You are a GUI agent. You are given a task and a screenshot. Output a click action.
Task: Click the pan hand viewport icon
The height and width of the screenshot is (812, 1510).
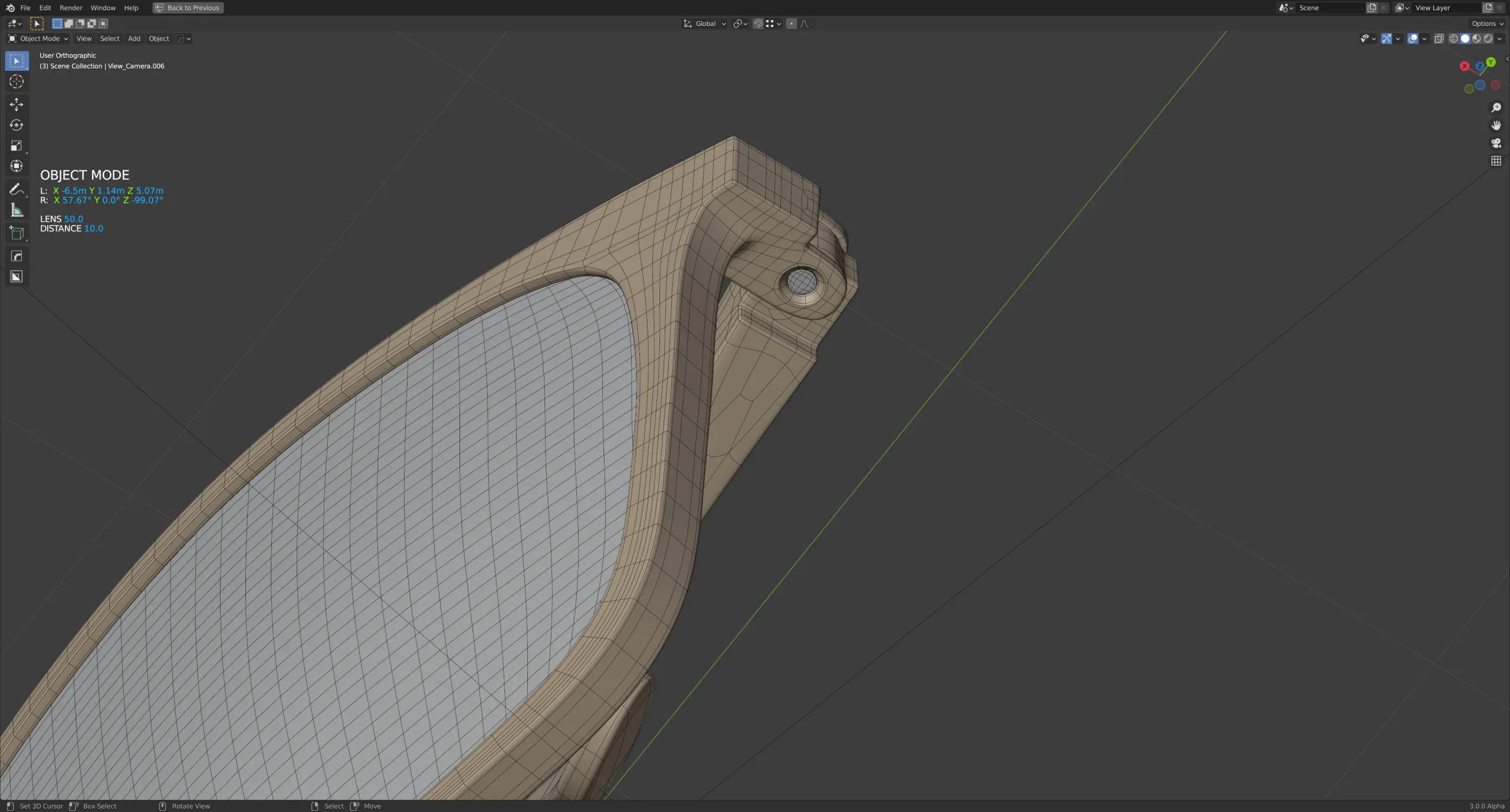pos(1496,126)
